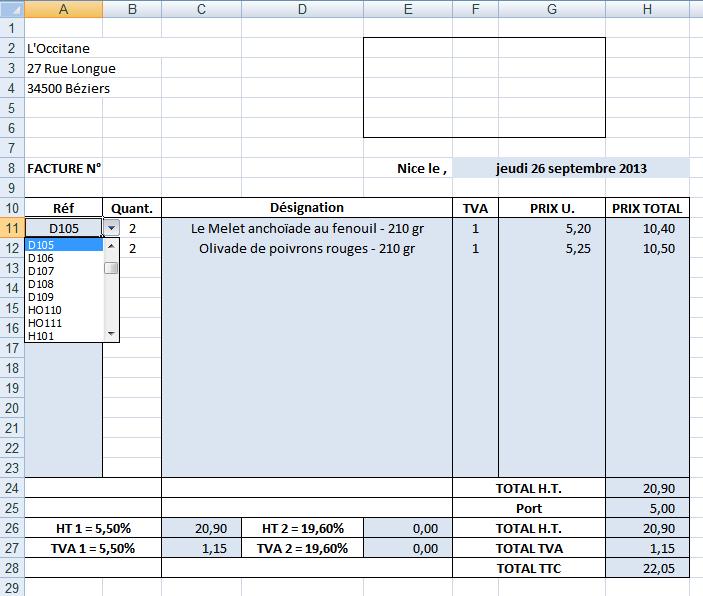Click the dropdown list scroll-up arrow

click(x=112, y=244)
